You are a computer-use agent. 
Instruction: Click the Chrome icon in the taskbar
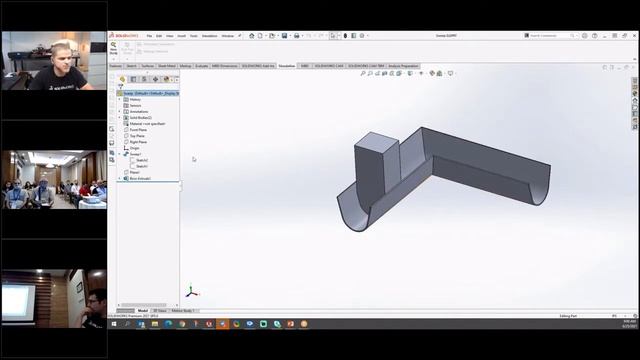[182, 324]
